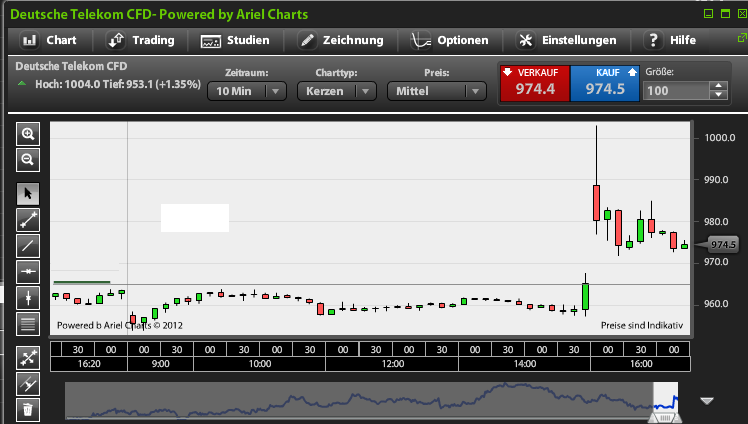Click the overview mini chart history area

tap(359, 400)
